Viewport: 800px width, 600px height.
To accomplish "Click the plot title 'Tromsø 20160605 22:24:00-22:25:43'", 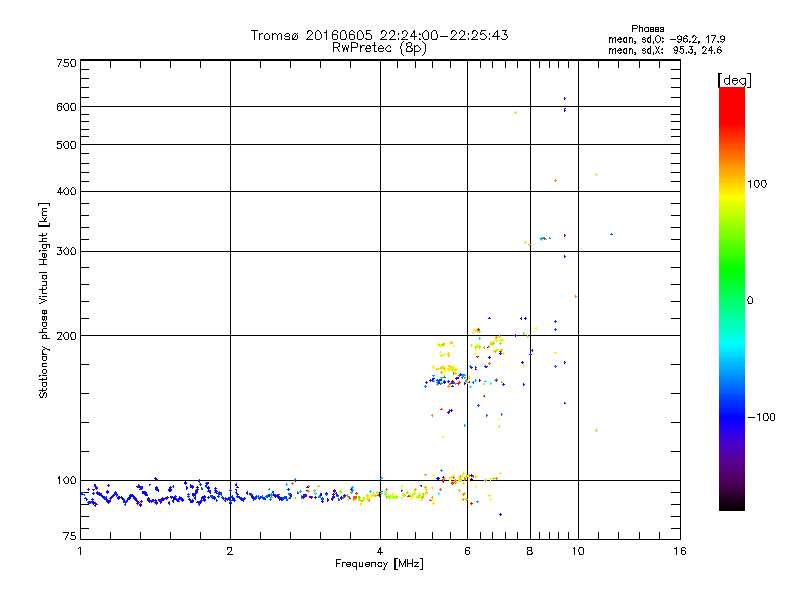I will (x=379, y=35).
